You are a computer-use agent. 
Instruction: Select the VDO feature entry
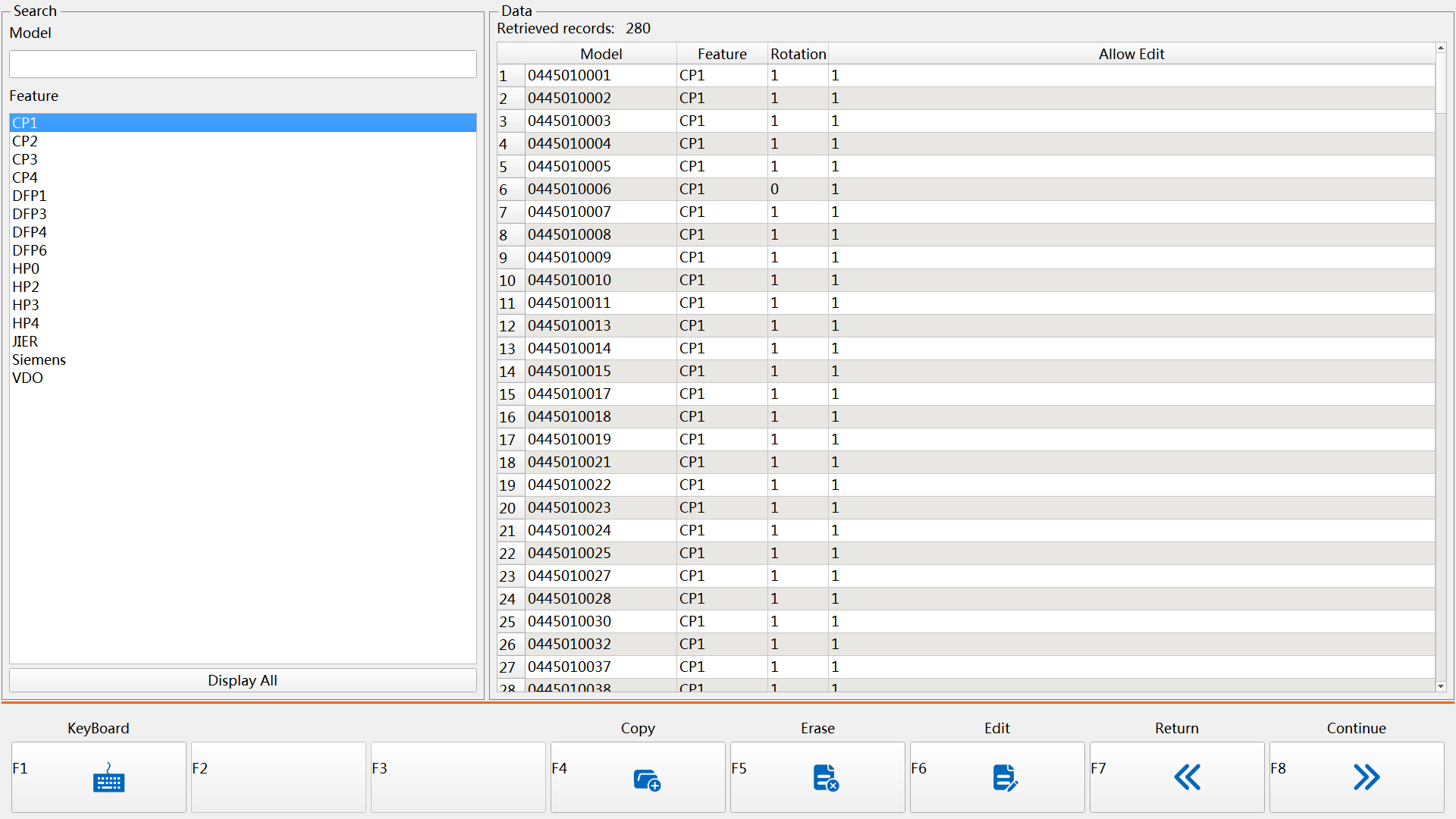[27, 378]
